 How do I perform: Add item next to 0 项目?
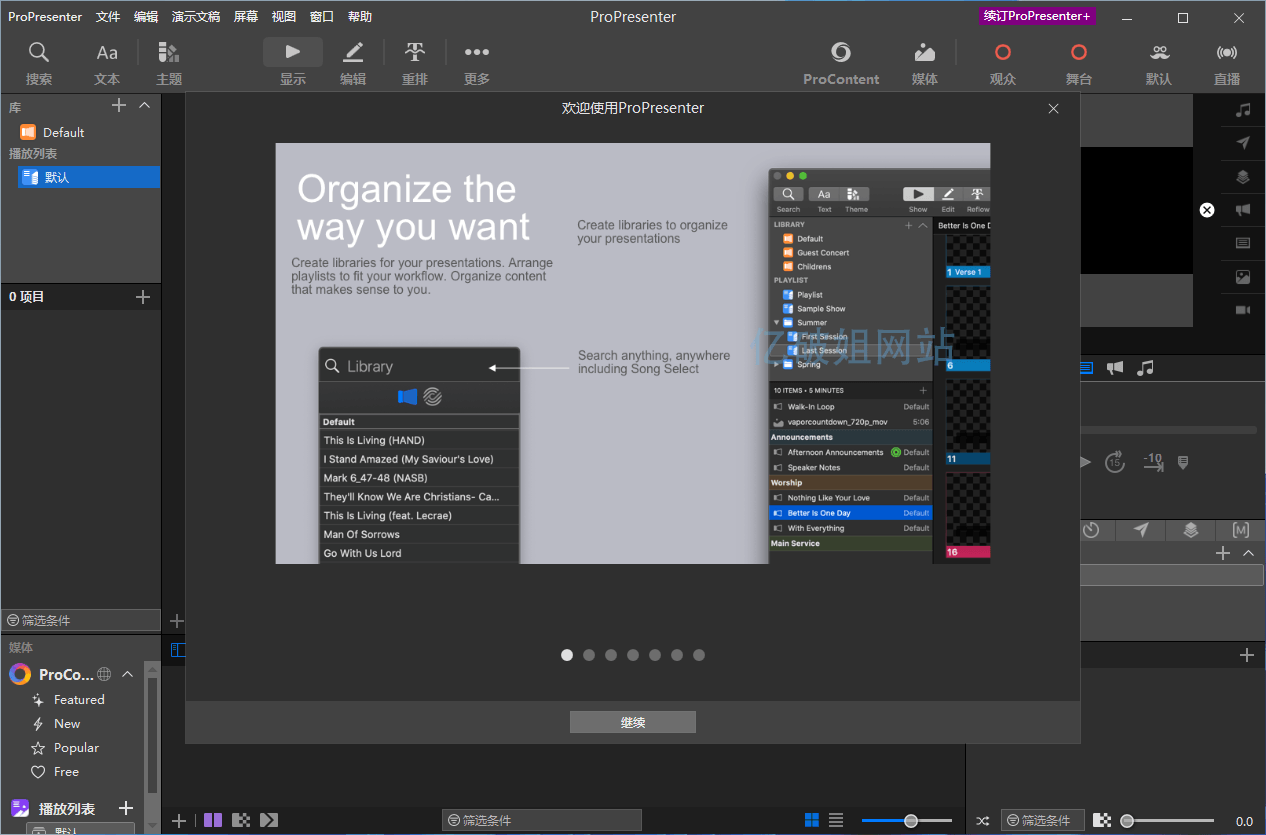[143, 297]
